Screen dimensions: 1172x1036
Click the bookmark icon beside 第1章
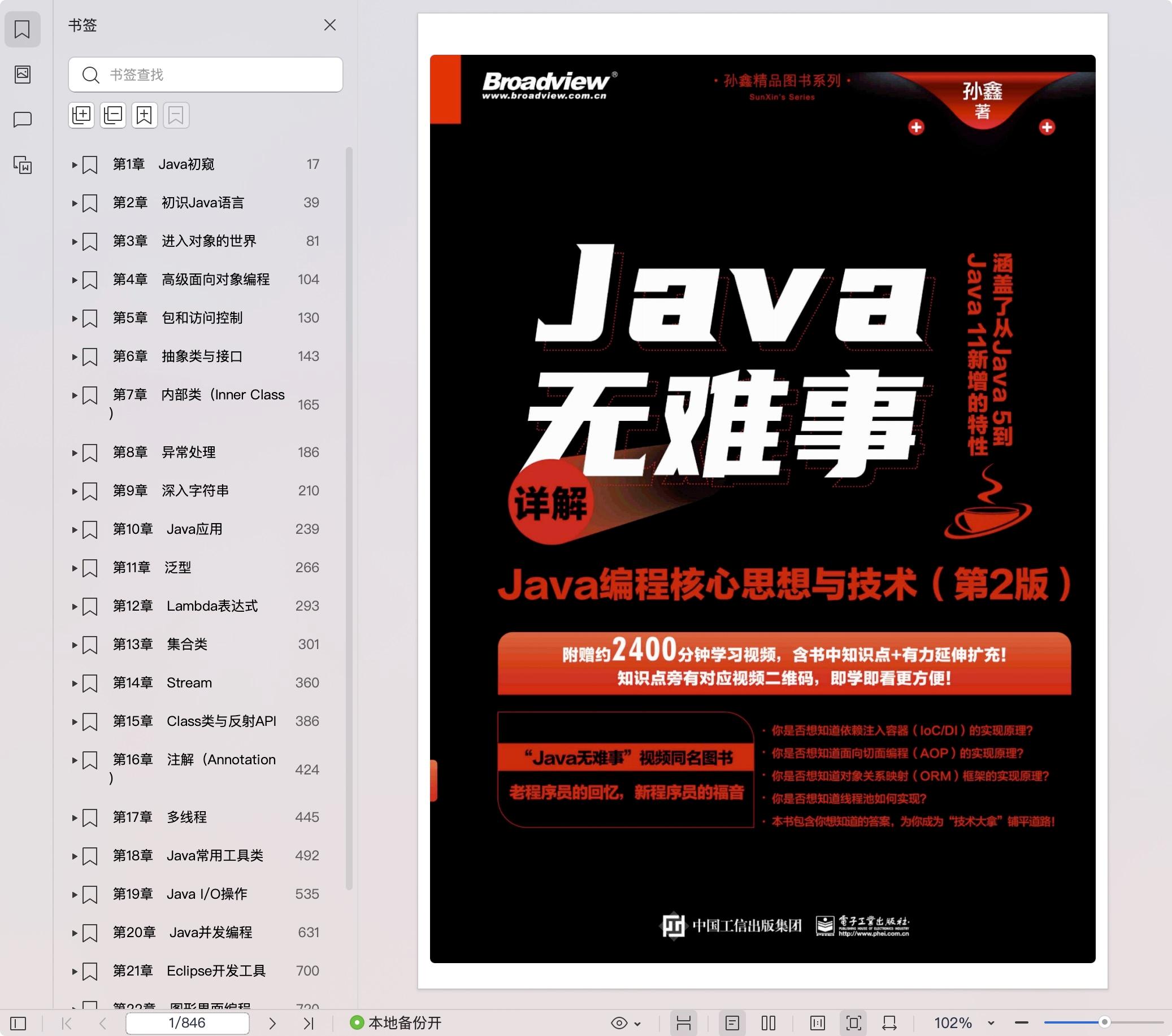[x=90, y=165]
